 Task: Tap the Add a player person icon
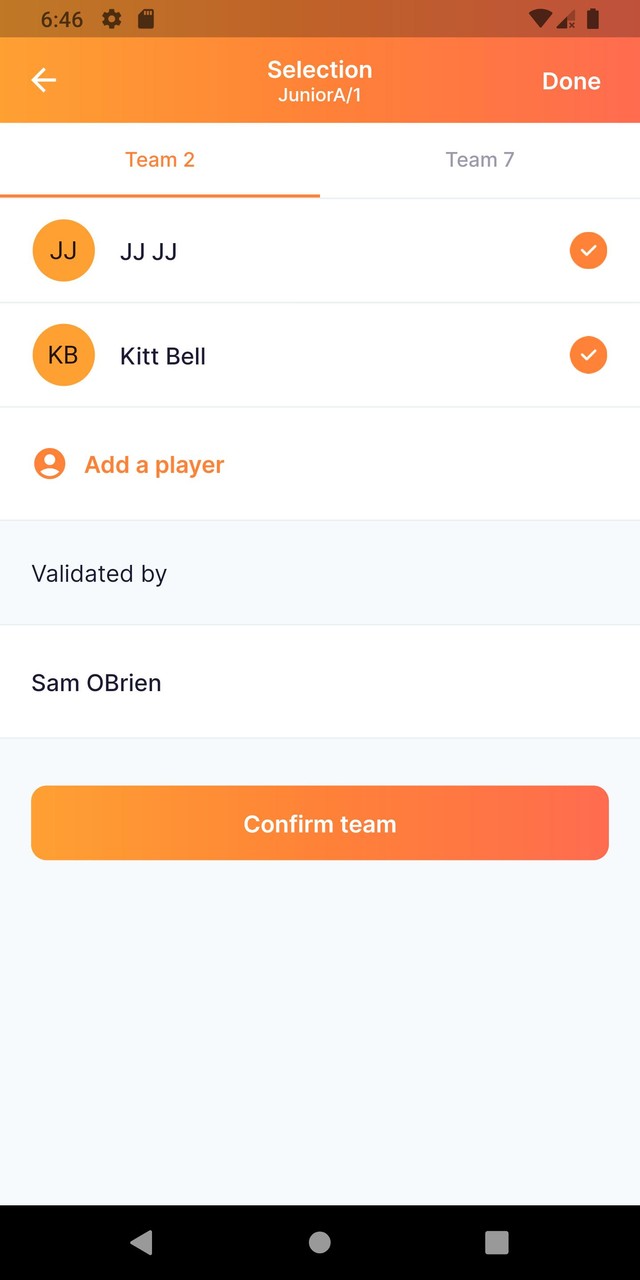pos(49,463)
